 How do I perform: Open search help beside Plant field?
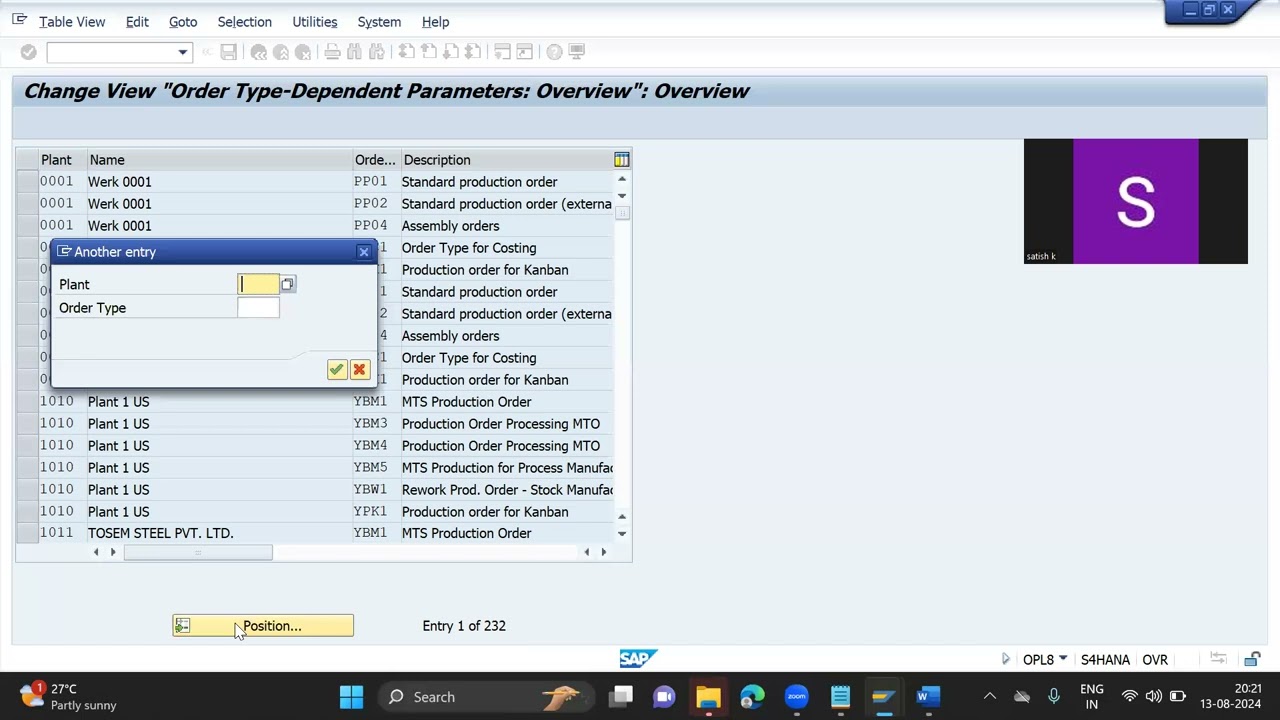point(288,285)
